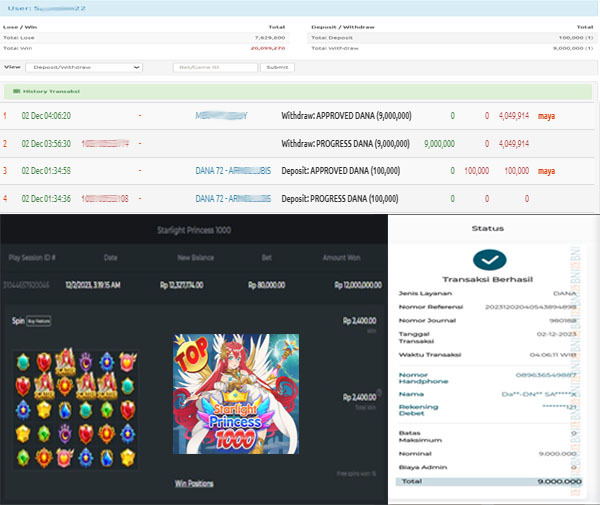Select Jenis Layanan value DANA
The height and width of the screenshot is (505, 600).
(564, 293)
